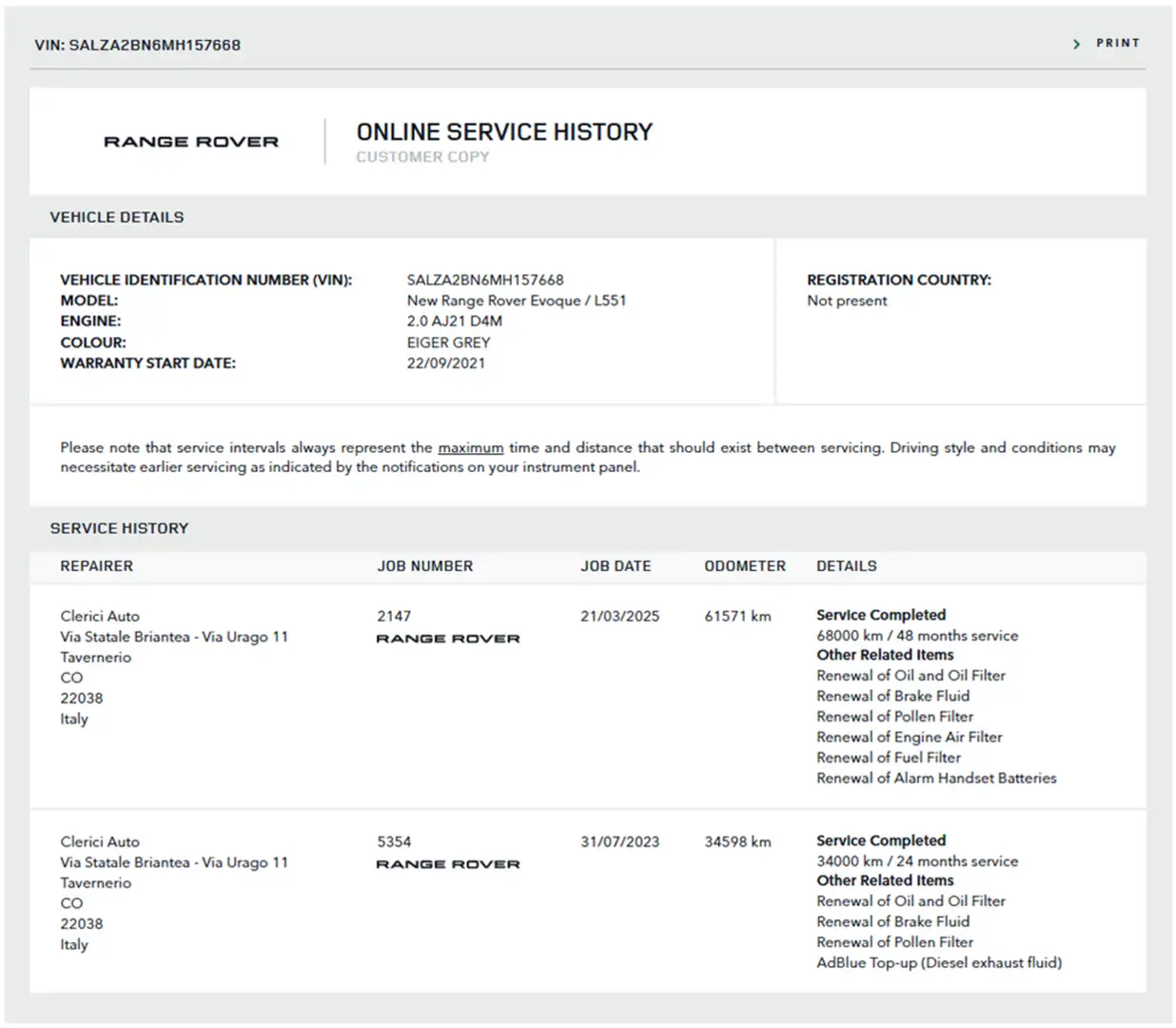Screen dimensions: 1176x1028
Task: Click job date 21/03/2025
Action: point(619,616)
